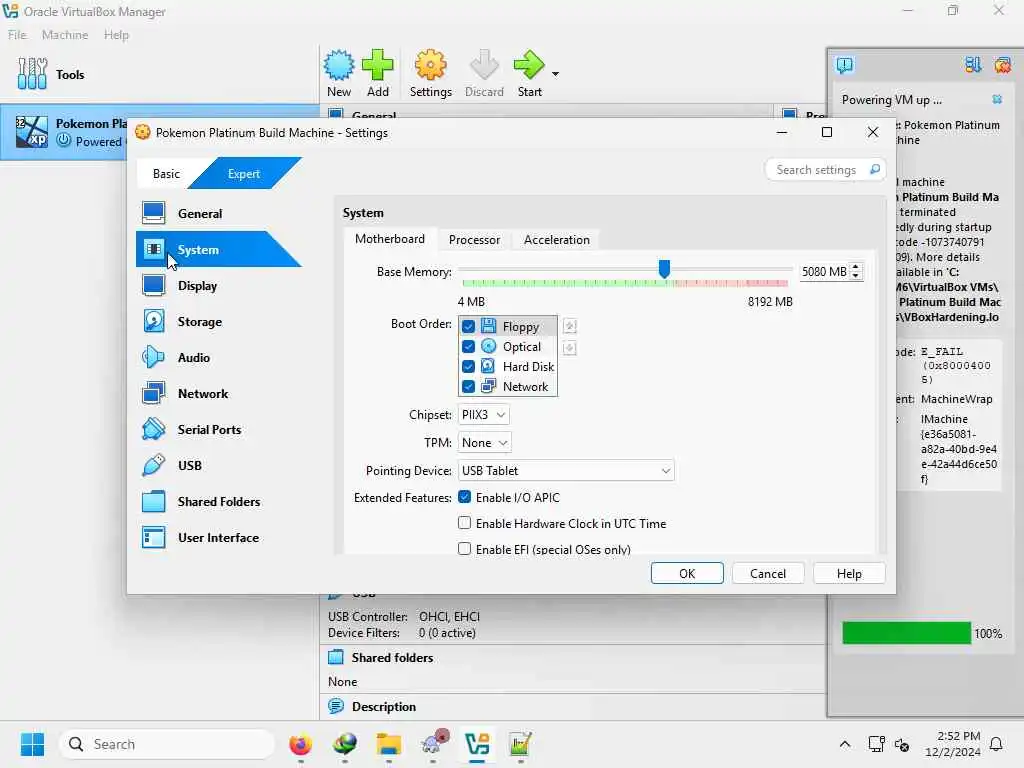This screenshot has width=1024, height=768.
Task: Open File Explorer from the taskbar
Action: click(x=389, y=744)
